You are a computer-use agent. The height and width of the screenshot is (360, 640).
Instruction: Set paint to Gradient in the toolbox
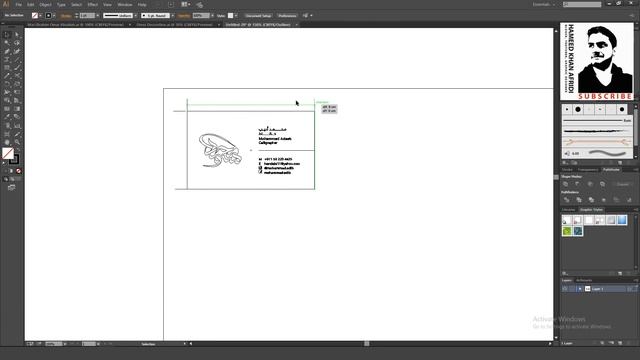tap(11, 171)
